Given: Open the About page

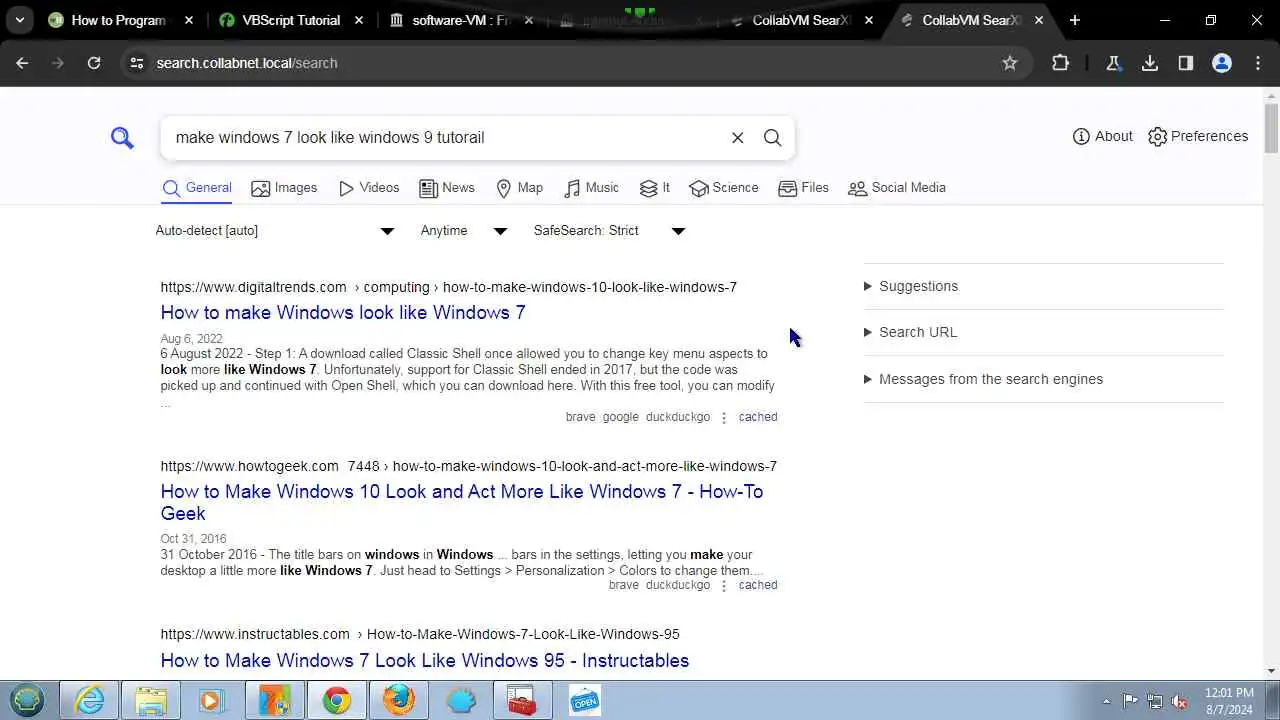Looking at the screenshot, I should (x=1102, y=136).
